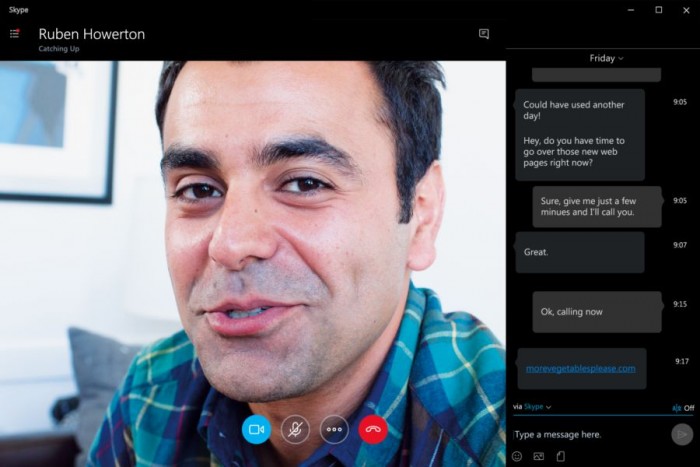
Task: Click the 9:15 timestamp
Action: pyautogui.click(x=680, y=304)
